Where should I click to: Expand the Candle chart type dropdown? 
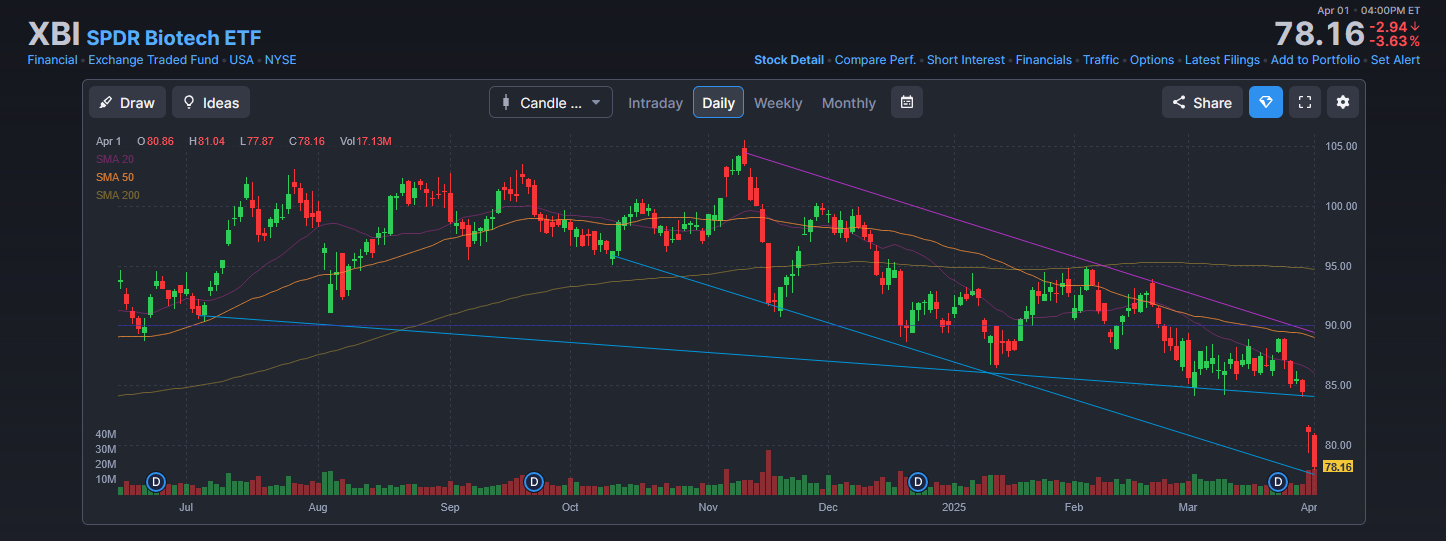tap(550, 102)
